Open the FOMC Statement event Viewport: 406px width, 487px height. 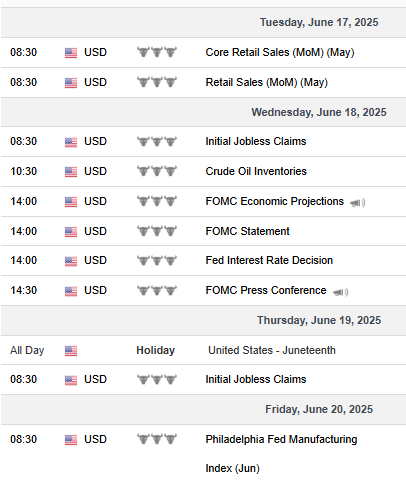click(x=247, y=231)
